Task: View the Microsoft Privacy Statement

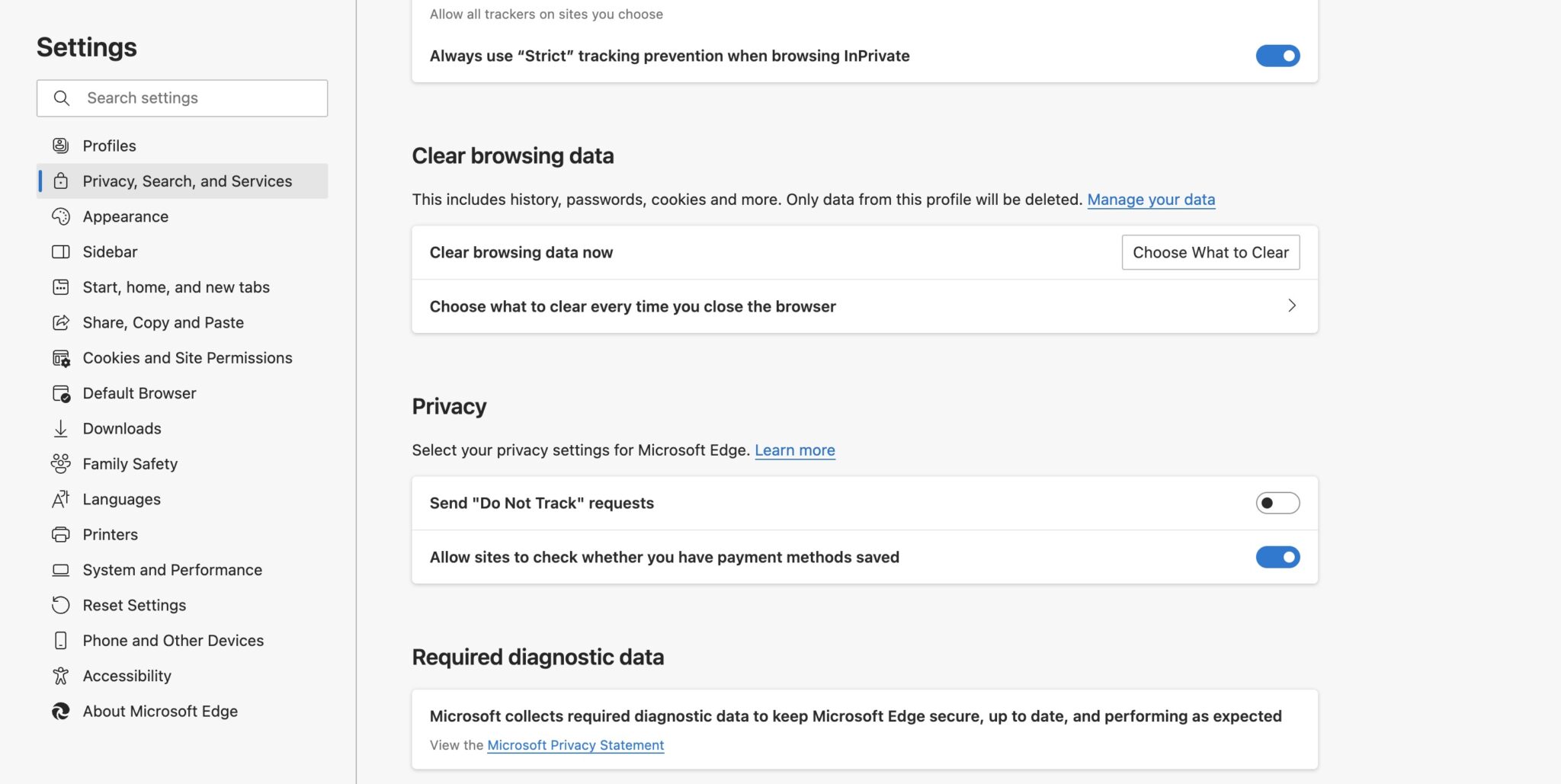Action: tap(575, 744)
